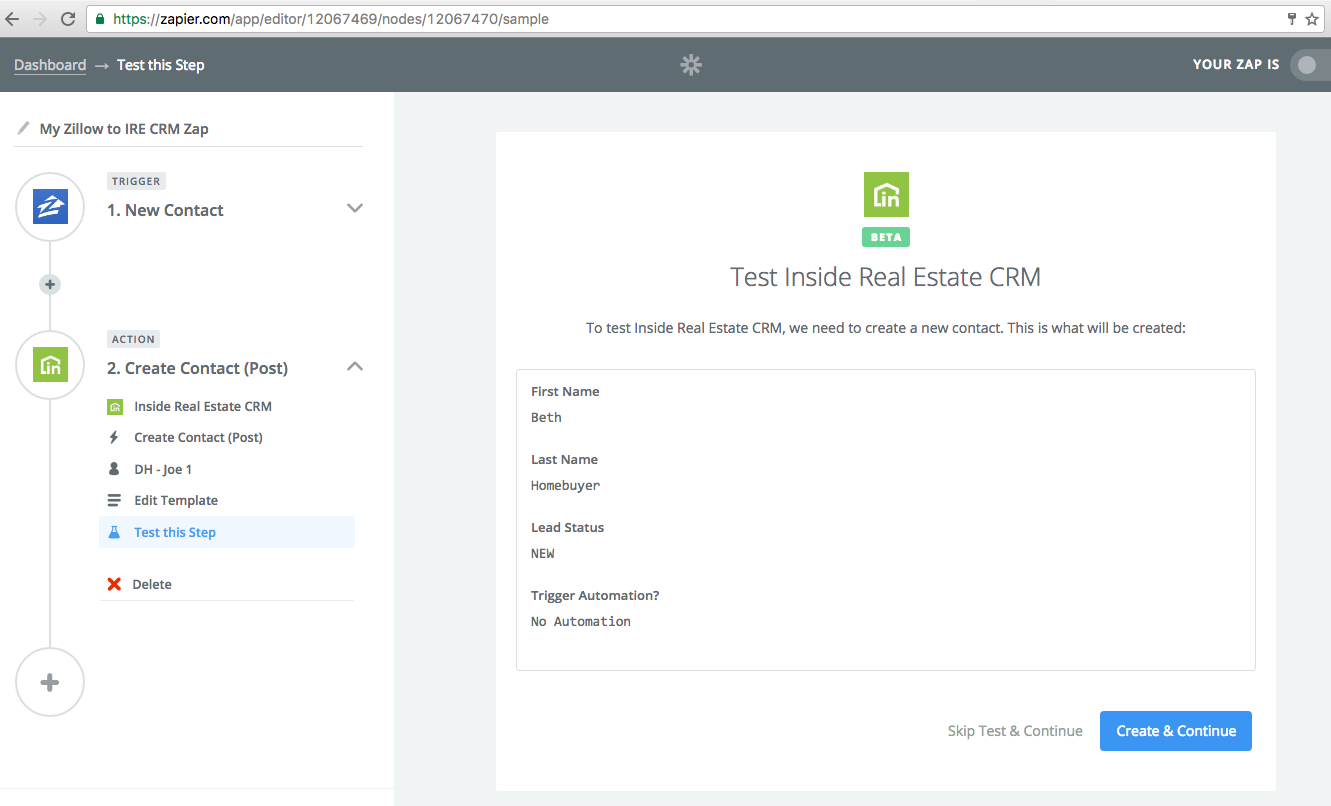1331x806 pixels.
Task: Click the browser back arrow
Action: click(x=11, y=19)
